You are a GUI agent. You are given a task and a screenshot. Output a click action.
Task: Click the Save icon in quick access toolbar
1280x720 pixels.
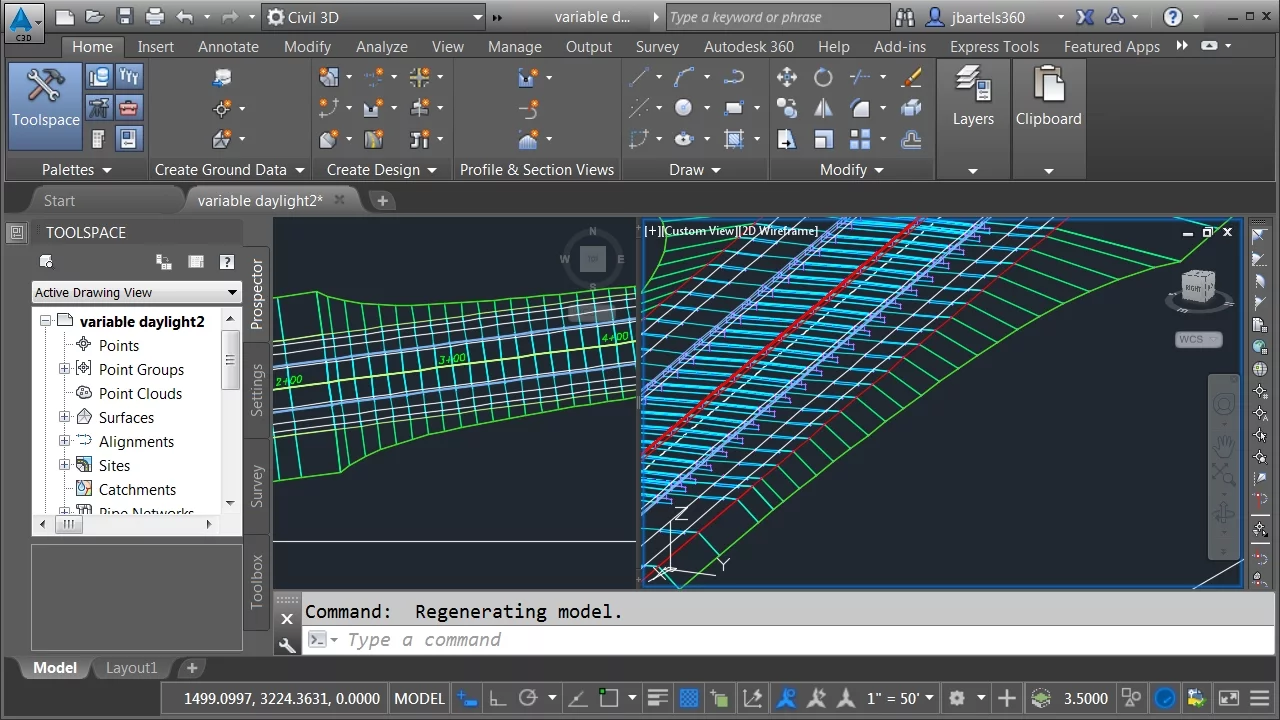pos(124,17)
